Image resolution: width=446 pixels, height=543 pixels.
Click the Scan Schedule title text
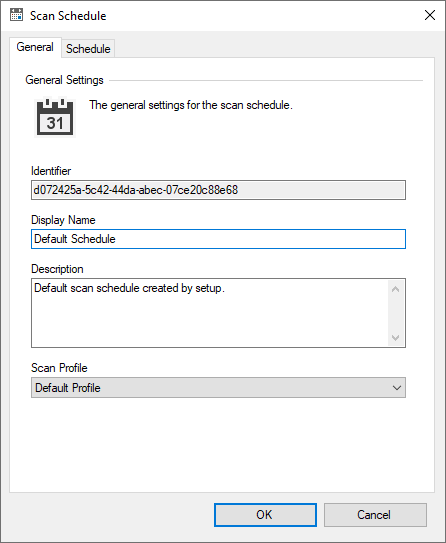pos(68,16)
